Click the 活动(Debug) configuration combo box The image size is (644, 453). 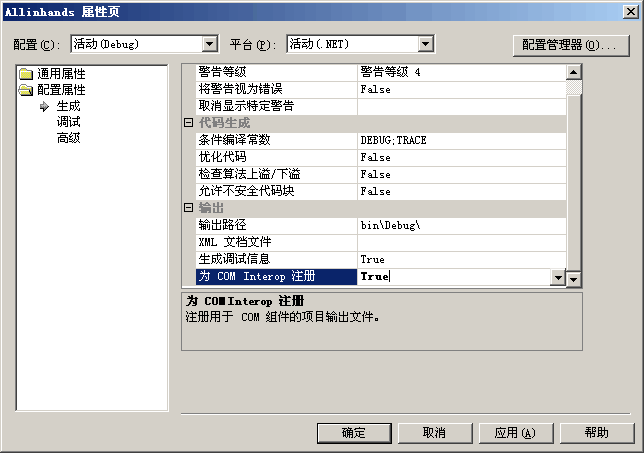coord(145,44)
